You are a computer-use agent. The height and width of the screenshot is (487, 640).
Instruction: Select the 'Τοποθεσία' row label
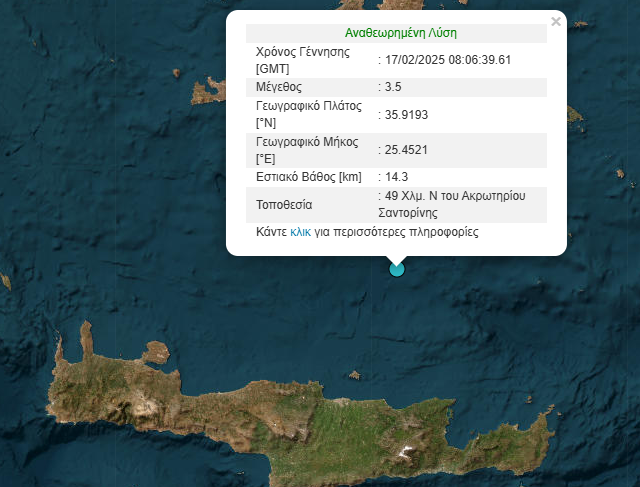[284, 205]
